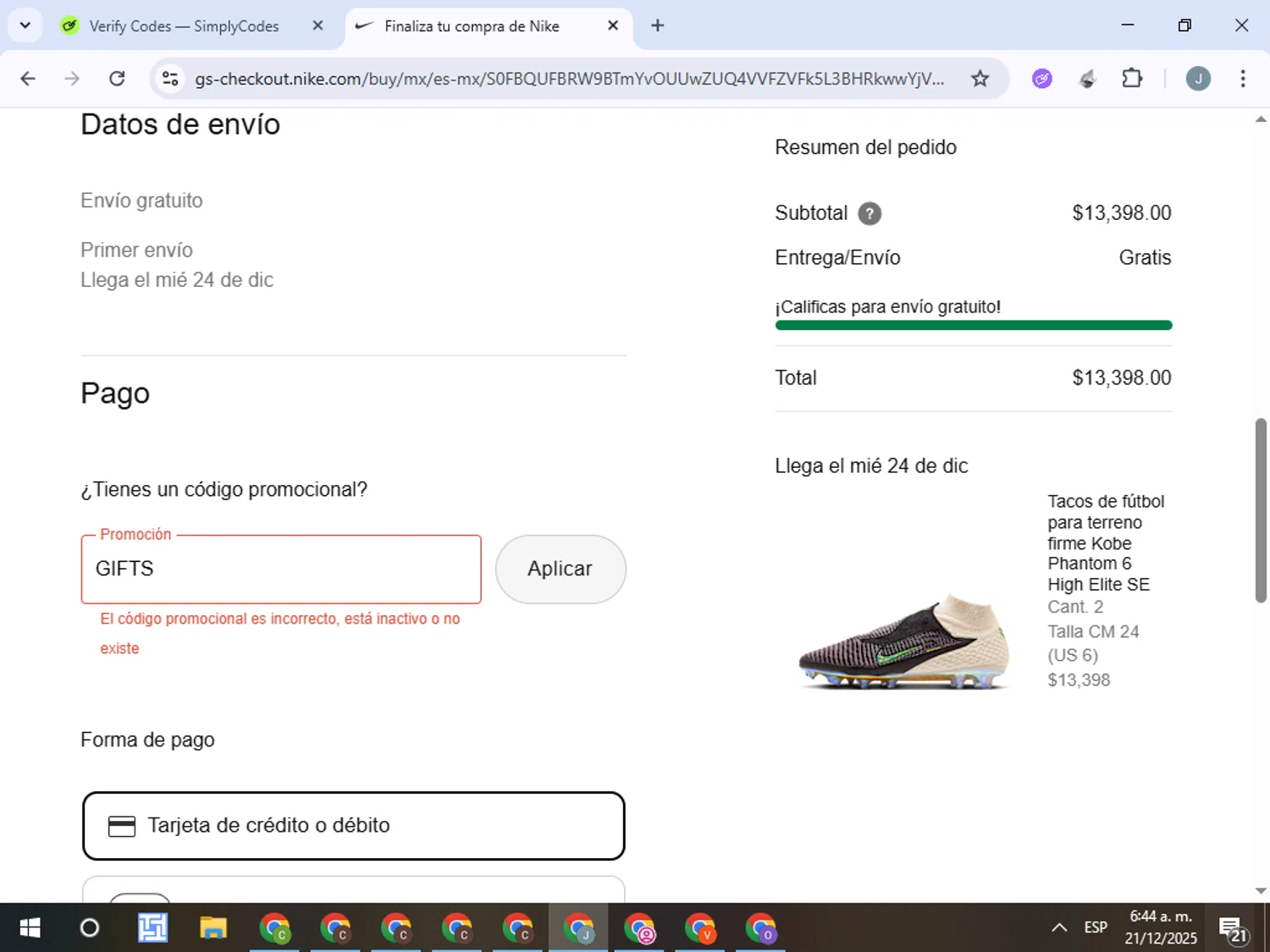
Task: Select the Finaliza tu compra de Nike tab
Action: (x=472, y=26)
